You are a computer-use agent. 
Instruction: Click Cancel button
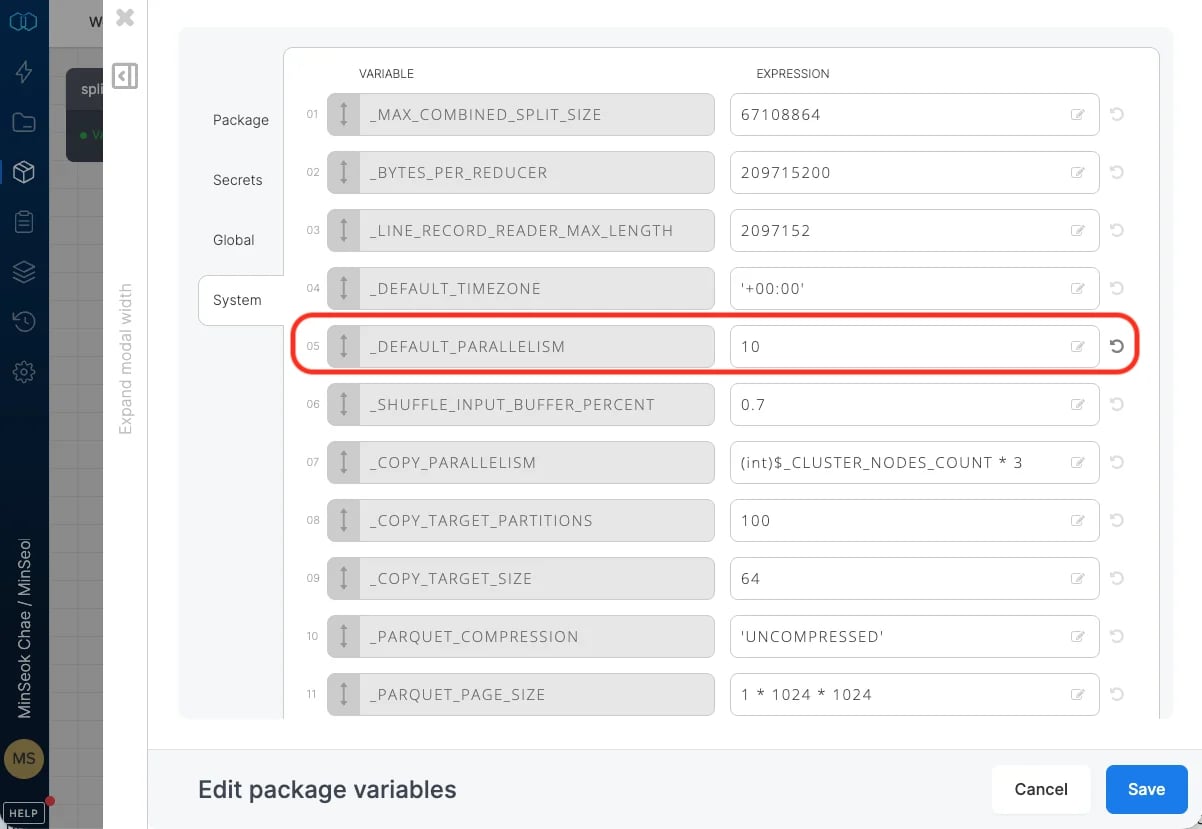pos(1041,789)
